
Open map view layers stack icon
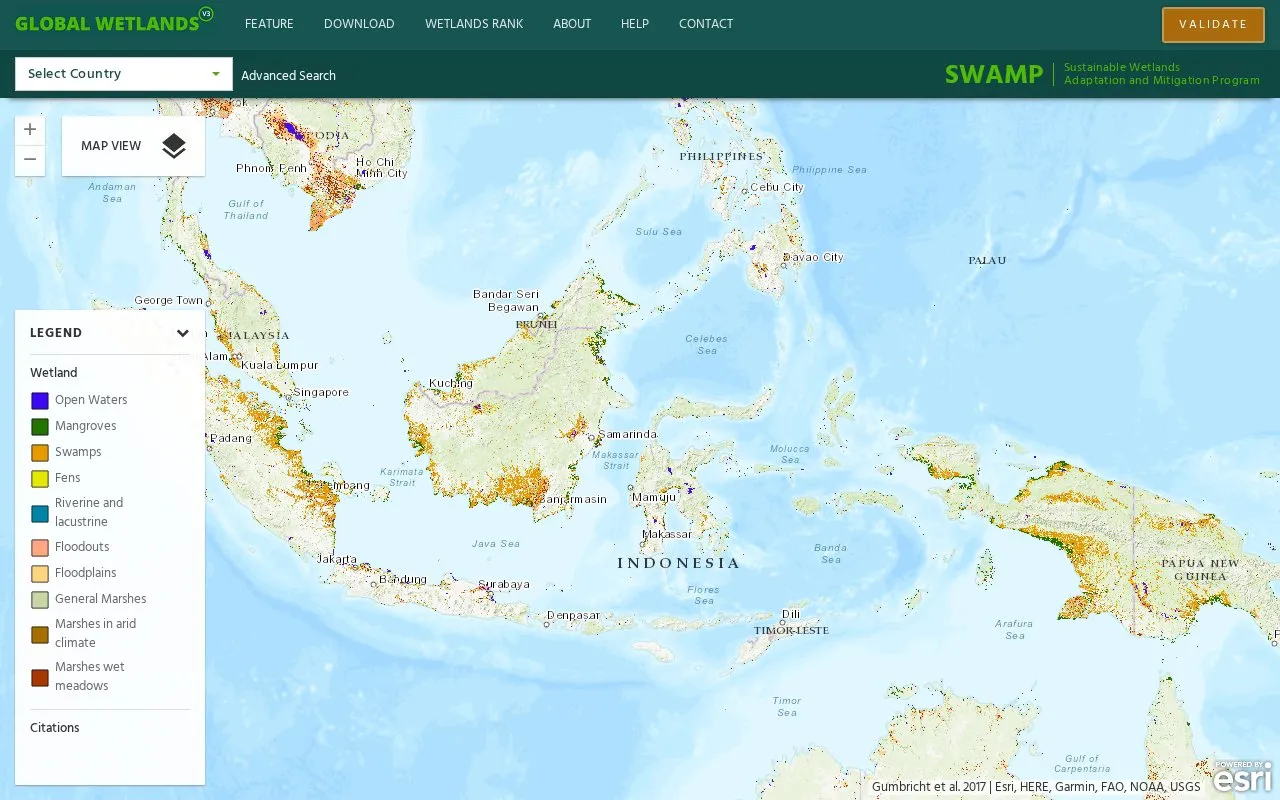pos(174,146)
